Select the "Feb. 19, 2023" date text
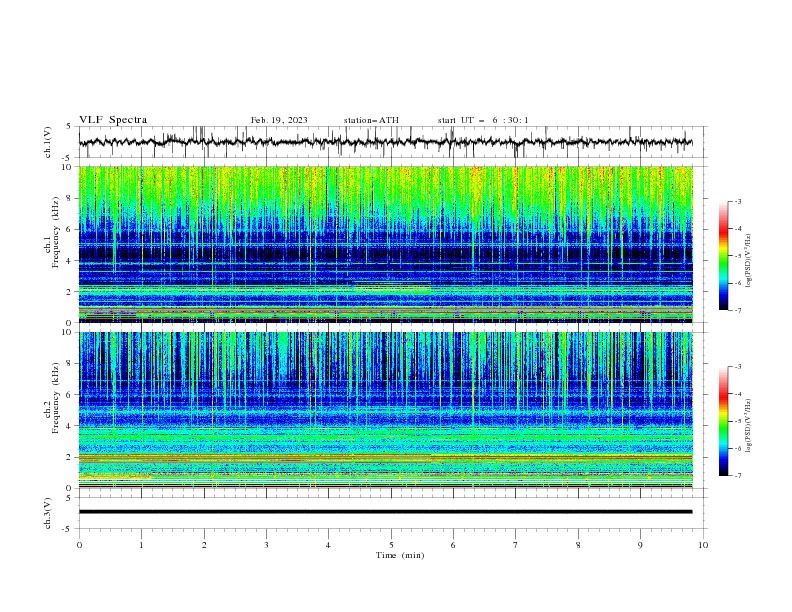This screenshot has height=612, width=792. coord(279,120)
